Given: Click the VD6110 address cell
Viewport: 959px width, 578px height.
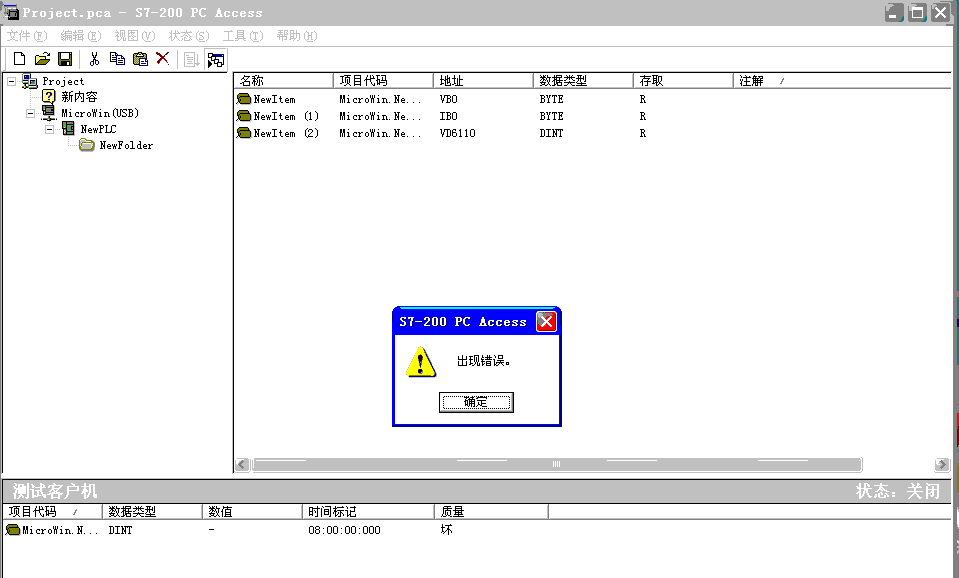Looking at the screenshot, I should [457, 133].
